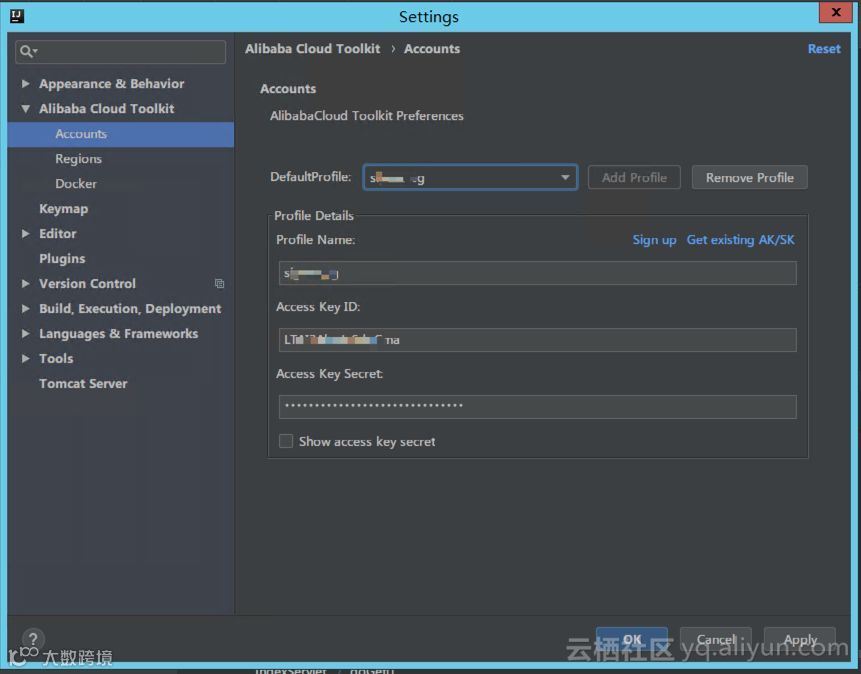Click the Remove Profile button
This screenshot has width=861, height=674.
coord(750,177)
